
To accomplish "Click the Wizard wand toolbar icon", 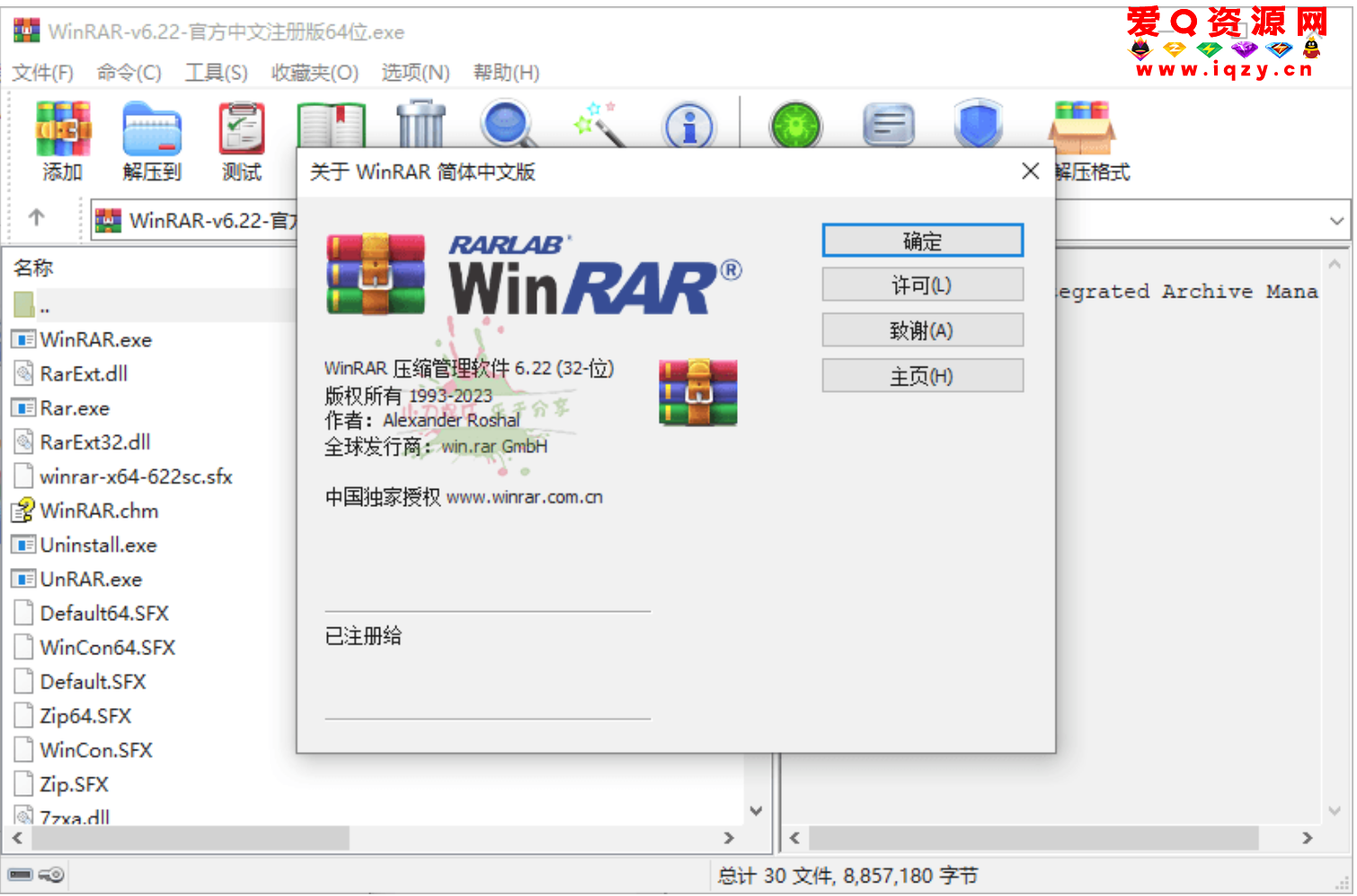I will [x=599, y=124].
